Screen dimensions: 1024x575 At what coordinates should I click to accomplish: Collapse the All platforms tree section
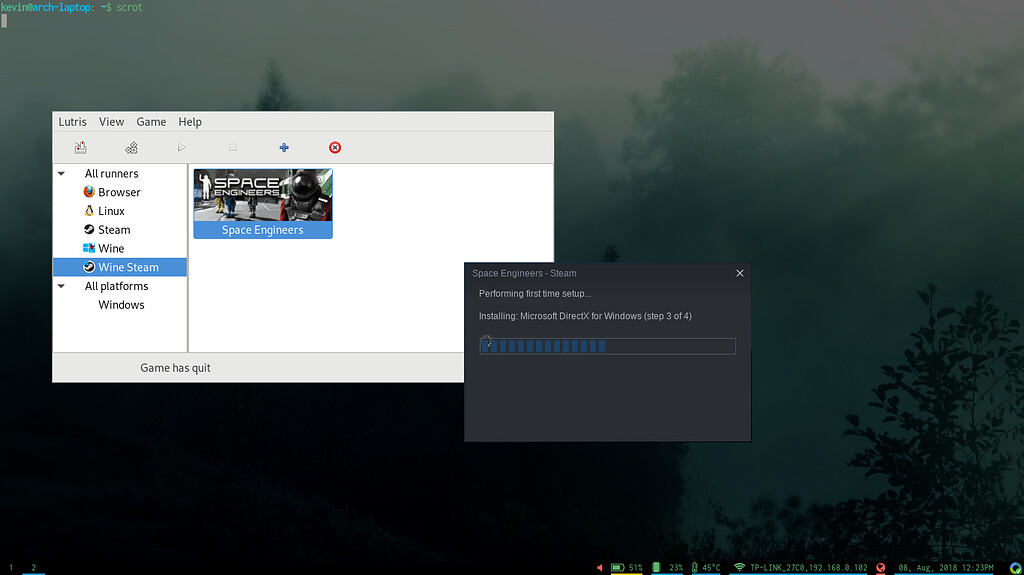[x=61, y=286]
